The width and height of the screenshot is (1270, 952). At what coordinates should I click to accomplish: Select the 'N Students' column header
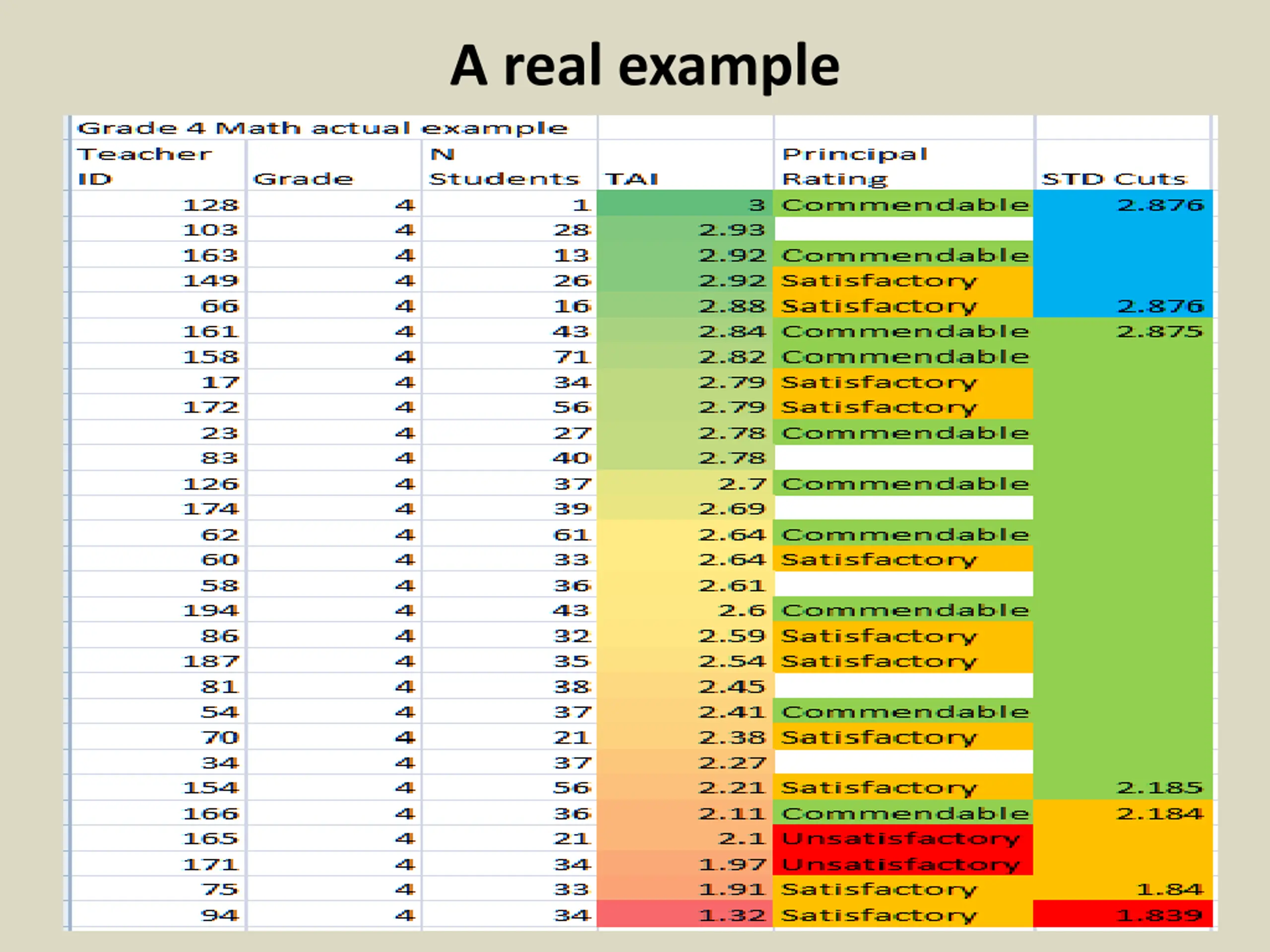[x=508, y=165]
